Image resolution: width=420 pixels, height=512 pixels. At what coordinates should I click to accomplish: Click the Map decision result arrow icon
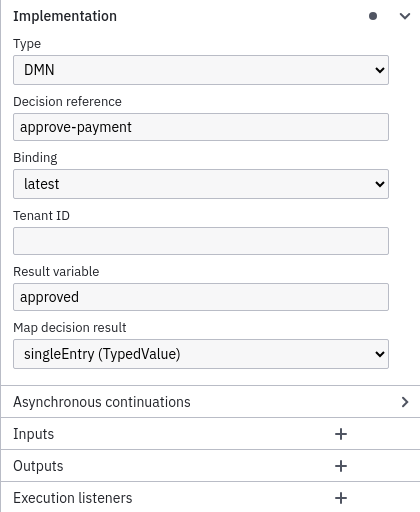(380, 354)
